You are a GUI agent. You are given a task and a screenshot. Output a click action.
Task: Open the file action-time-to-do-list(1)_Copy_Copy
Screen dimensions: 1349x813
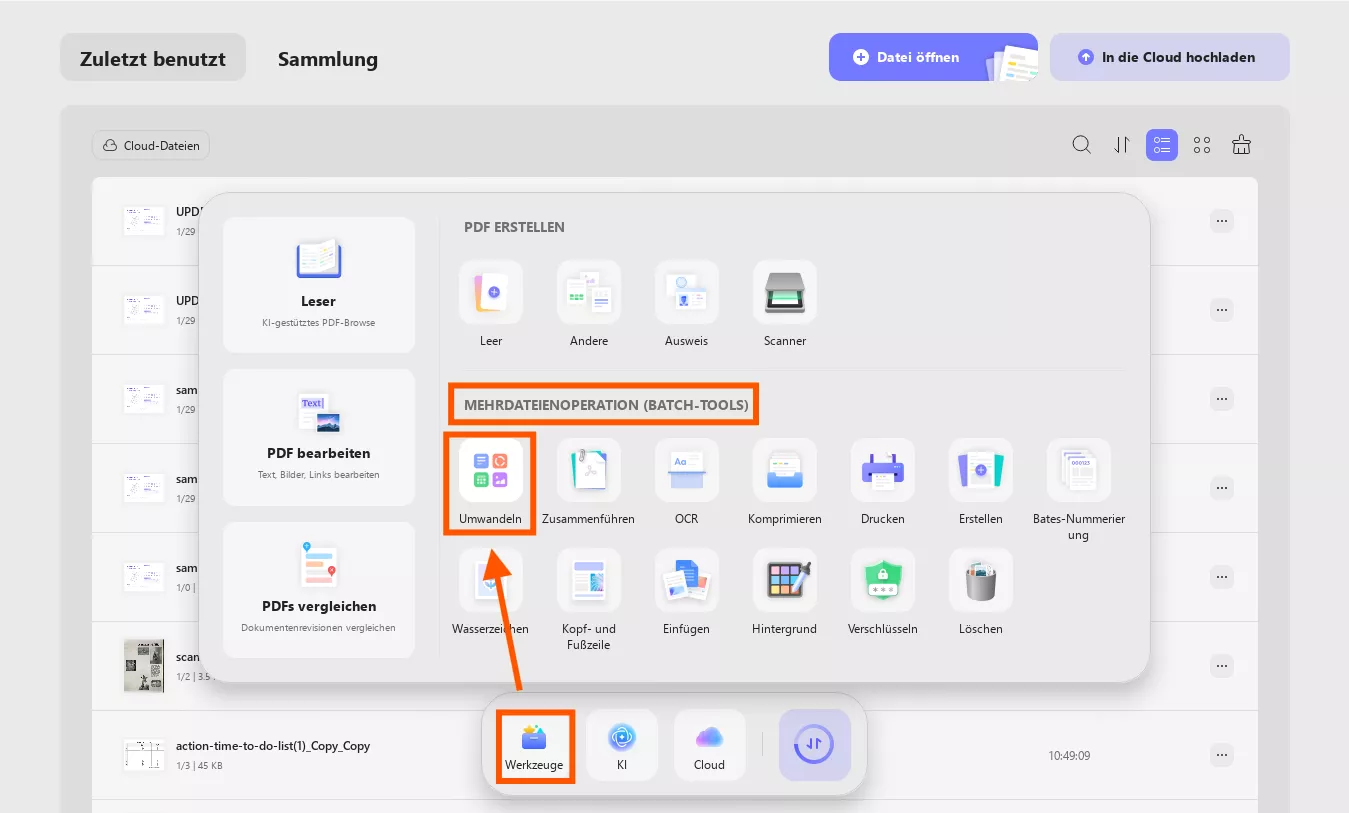[273, 746]
